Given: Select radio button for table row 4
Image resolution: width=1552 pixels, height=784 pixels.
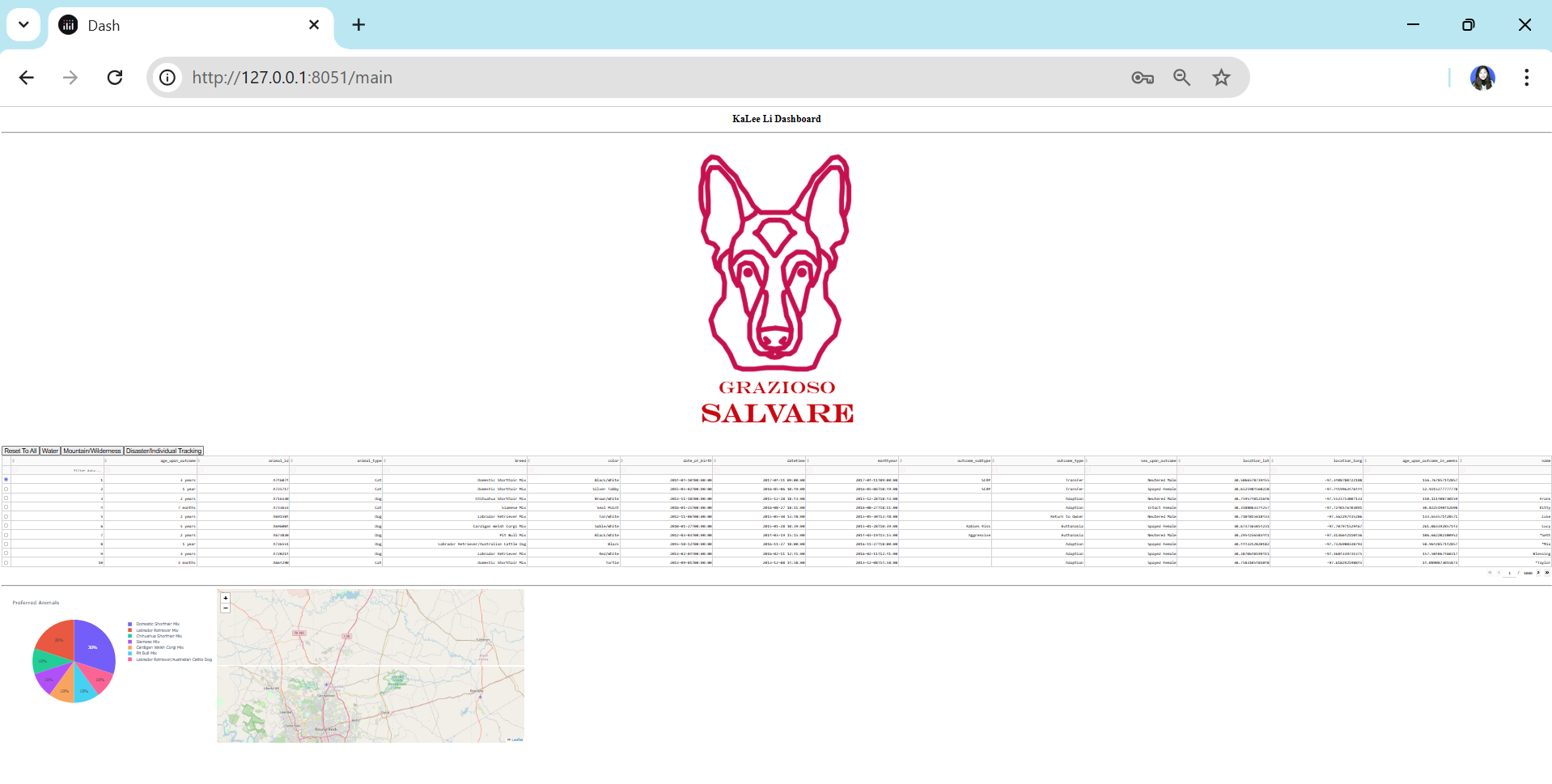Looking at the screenshot, I should [6, 507].
